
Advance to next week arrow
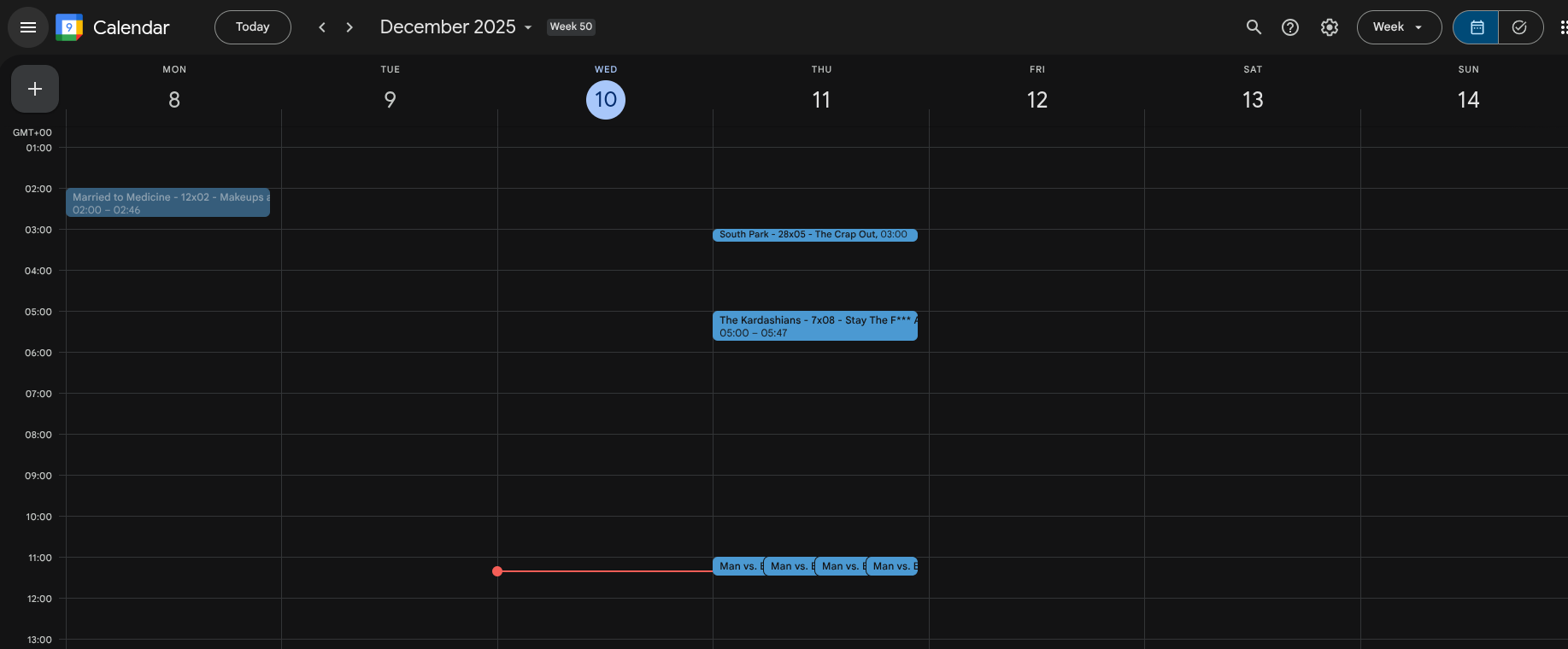[x=349, y=27]
